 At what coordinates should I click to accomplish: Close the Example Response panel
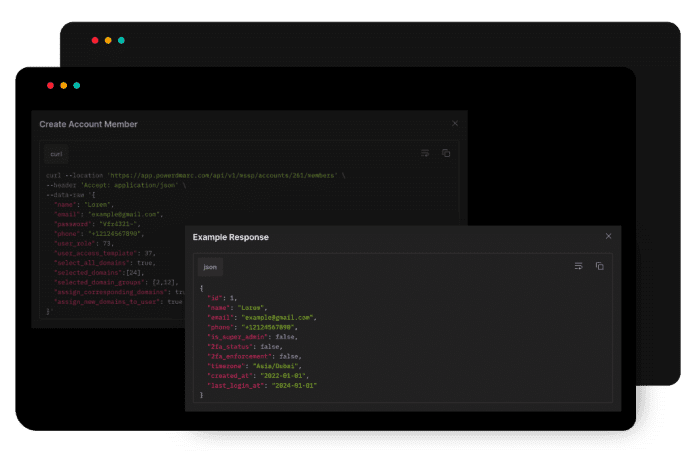(608, 236)
